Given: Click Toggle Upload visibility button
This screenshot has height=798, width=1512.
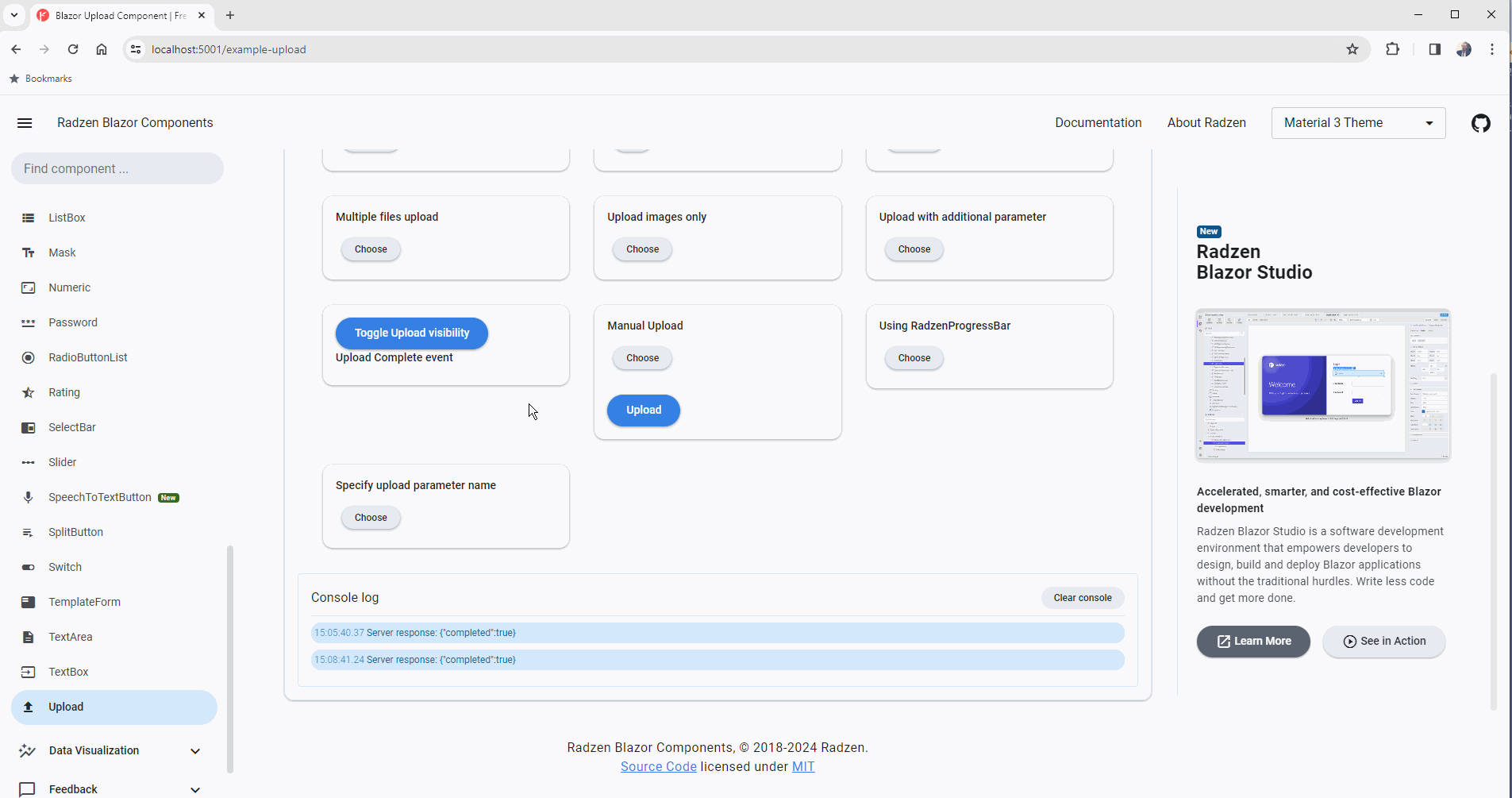Looking at the screenshot, I should [412, 333].
